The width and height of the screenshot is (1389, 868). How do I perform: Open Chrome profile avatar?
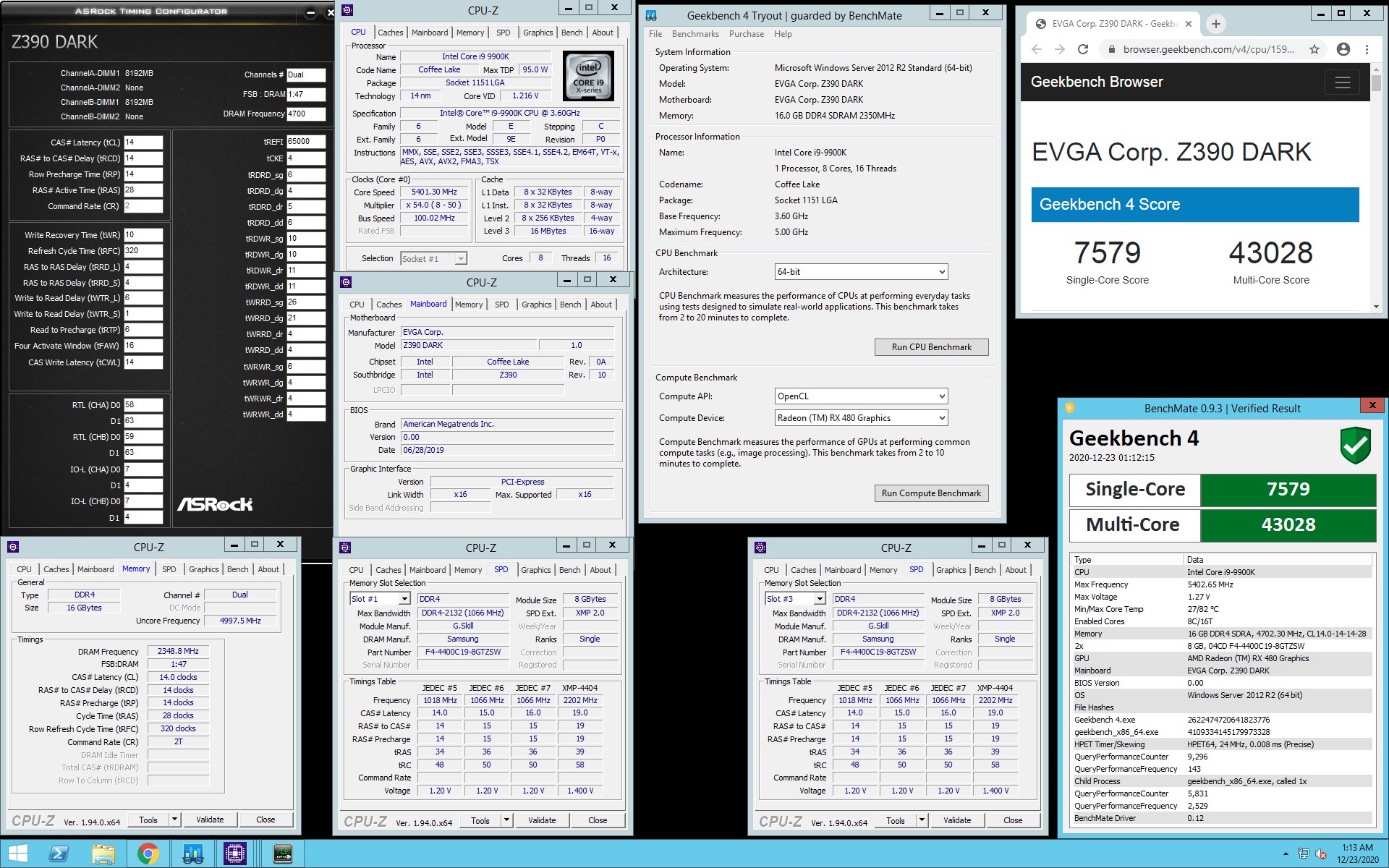point(1343,49)
